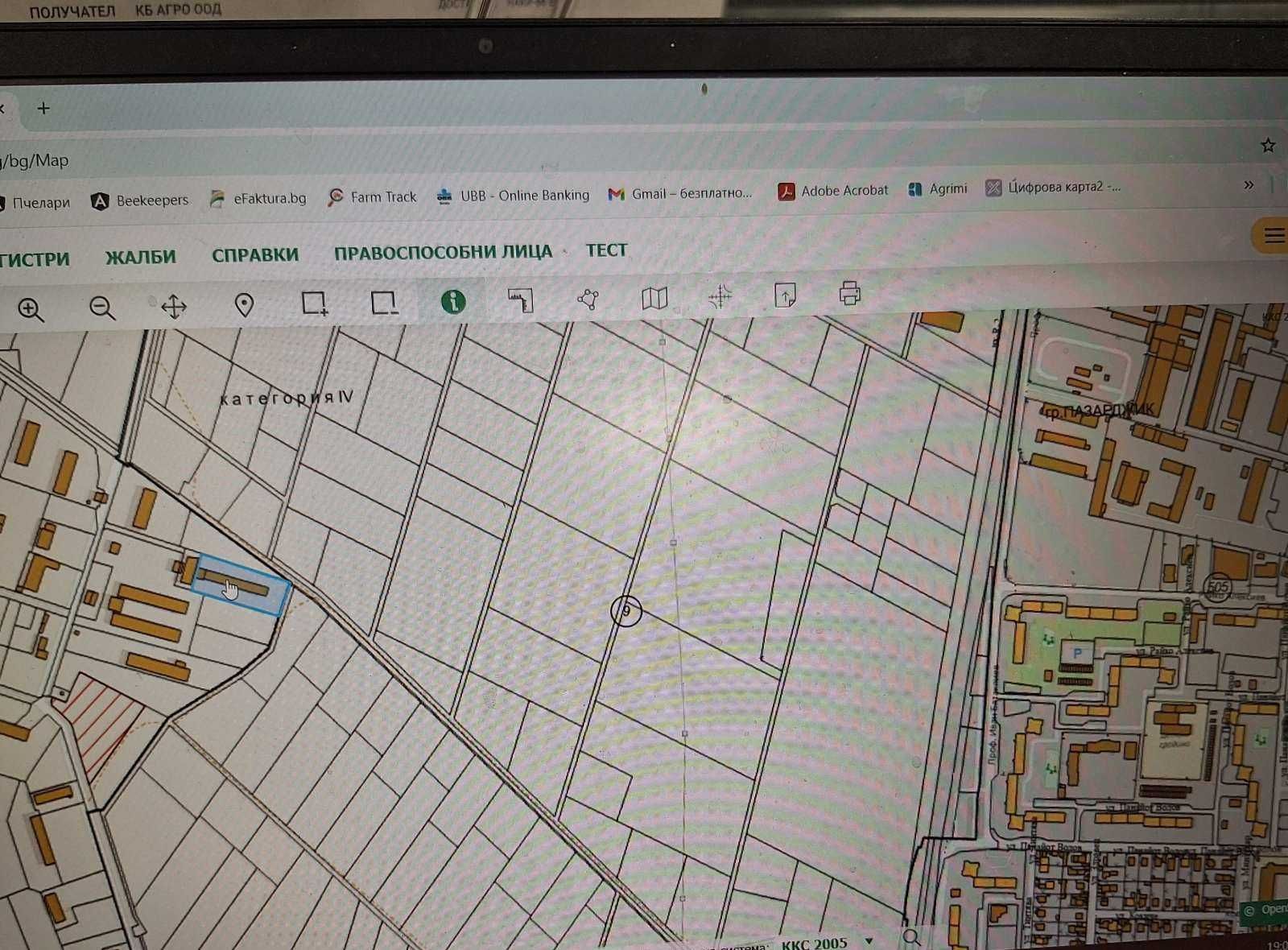Expand hidden bookmarks double chevron
The height and width of the screenshot is (950, 1288).
click(x=1249, y=184)
